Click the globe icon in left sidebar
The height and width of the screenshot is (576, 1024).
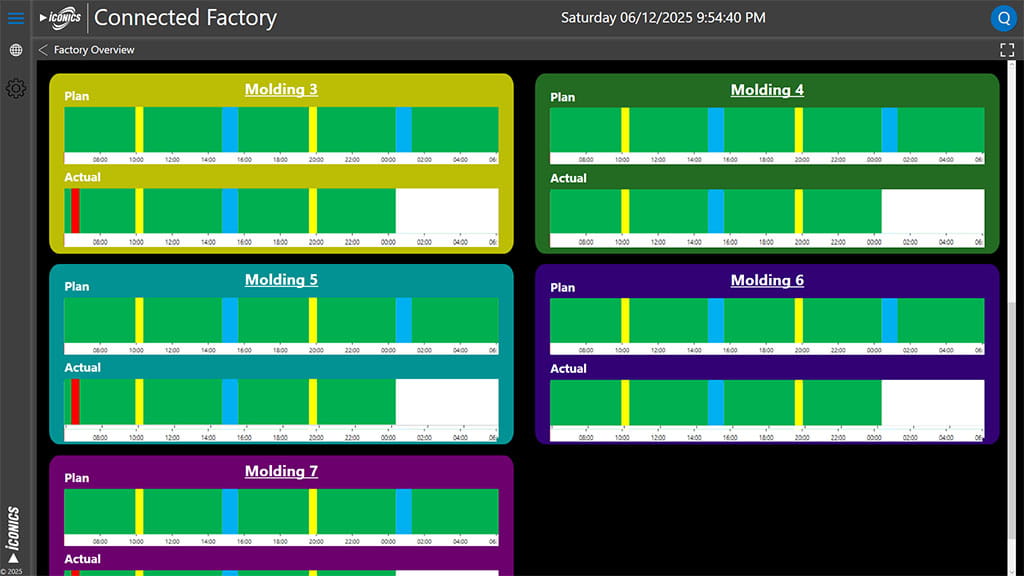(x=16, y=50)
